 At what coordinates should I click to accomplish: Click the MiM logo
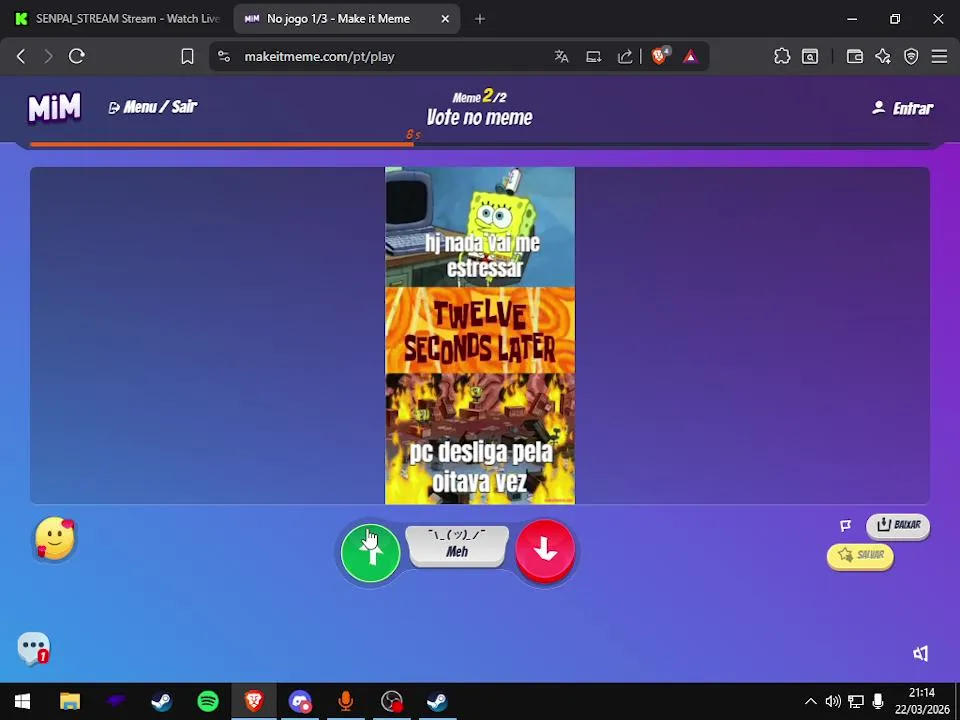tap(54, 108)
